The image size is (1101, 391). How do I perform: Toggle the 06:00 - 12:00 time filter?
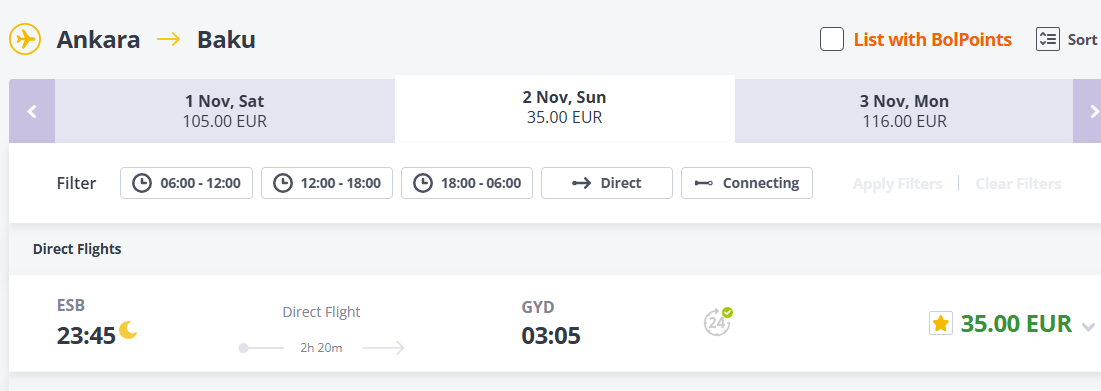pyautogui.click(x=186, y=183)
